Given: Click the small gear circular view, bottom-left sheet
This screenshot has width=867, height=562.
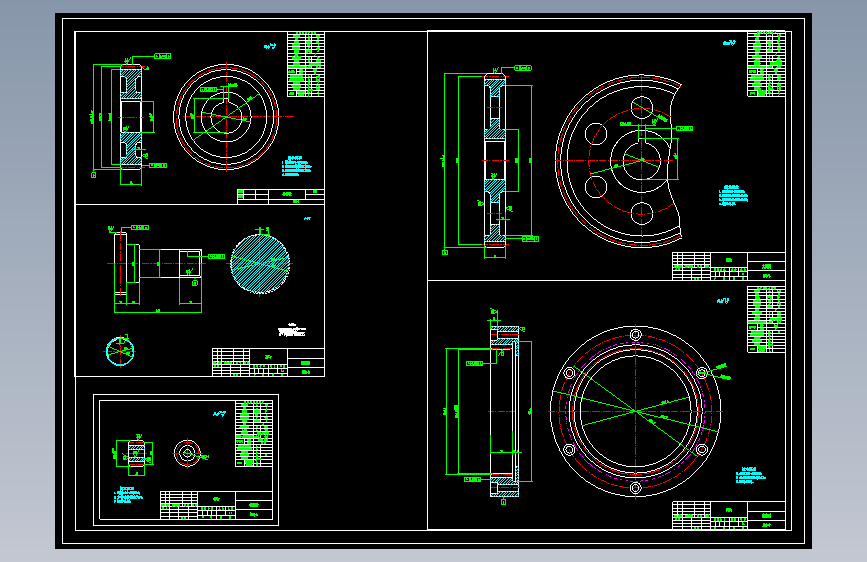Looking at the screenshot, I should 187,454.
